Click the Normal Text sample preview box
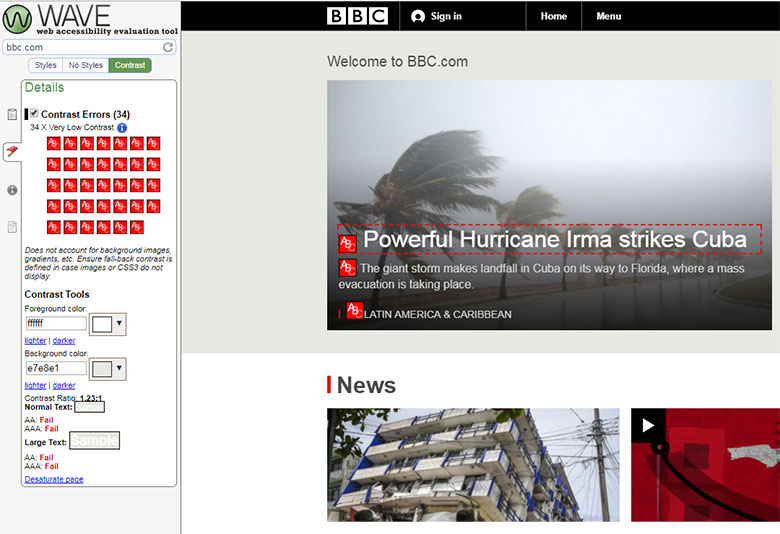780x534 pixels. [x=90, y=407]
